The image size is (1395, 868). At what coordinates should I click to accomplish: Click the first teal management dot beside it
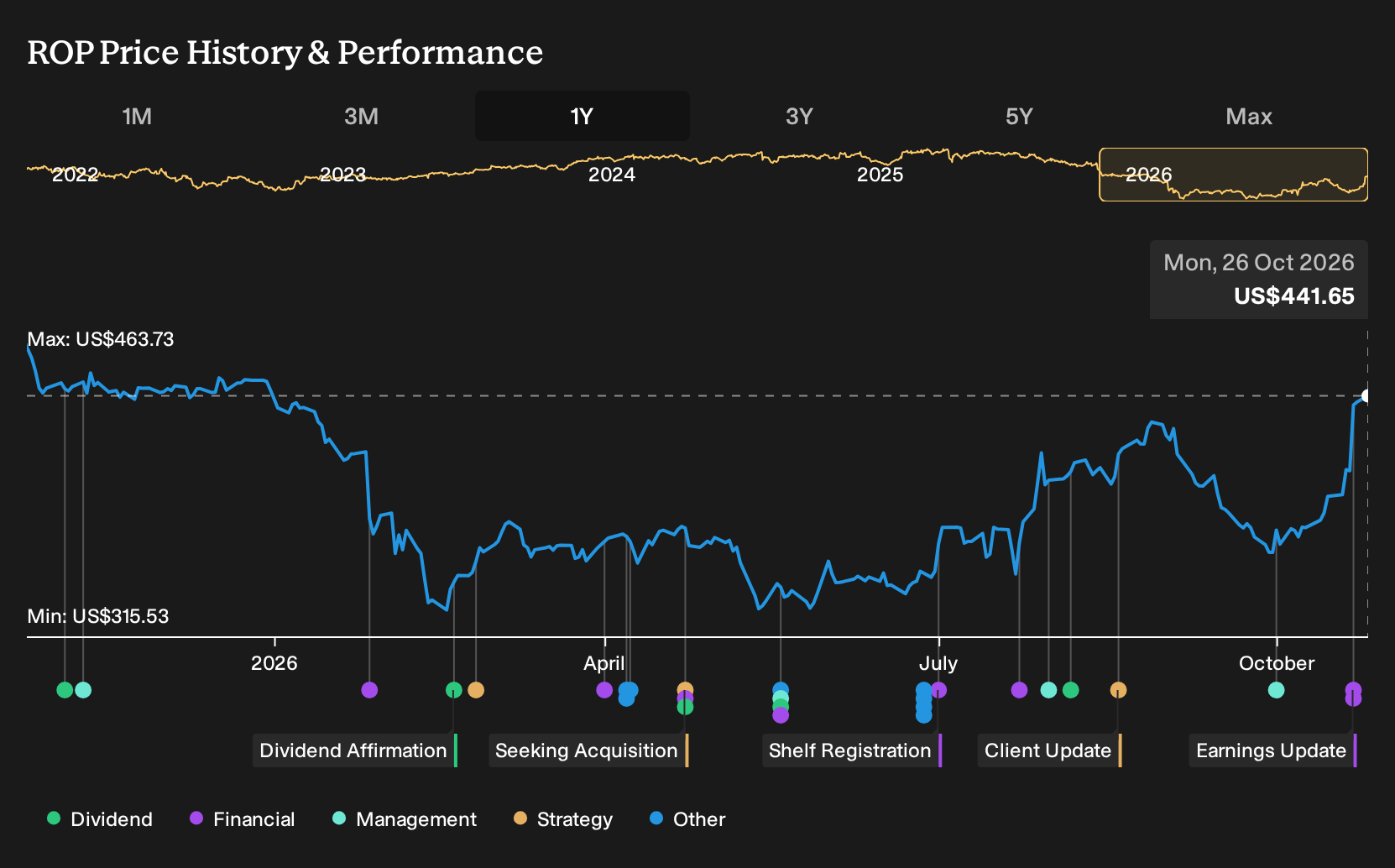[83, 690]
